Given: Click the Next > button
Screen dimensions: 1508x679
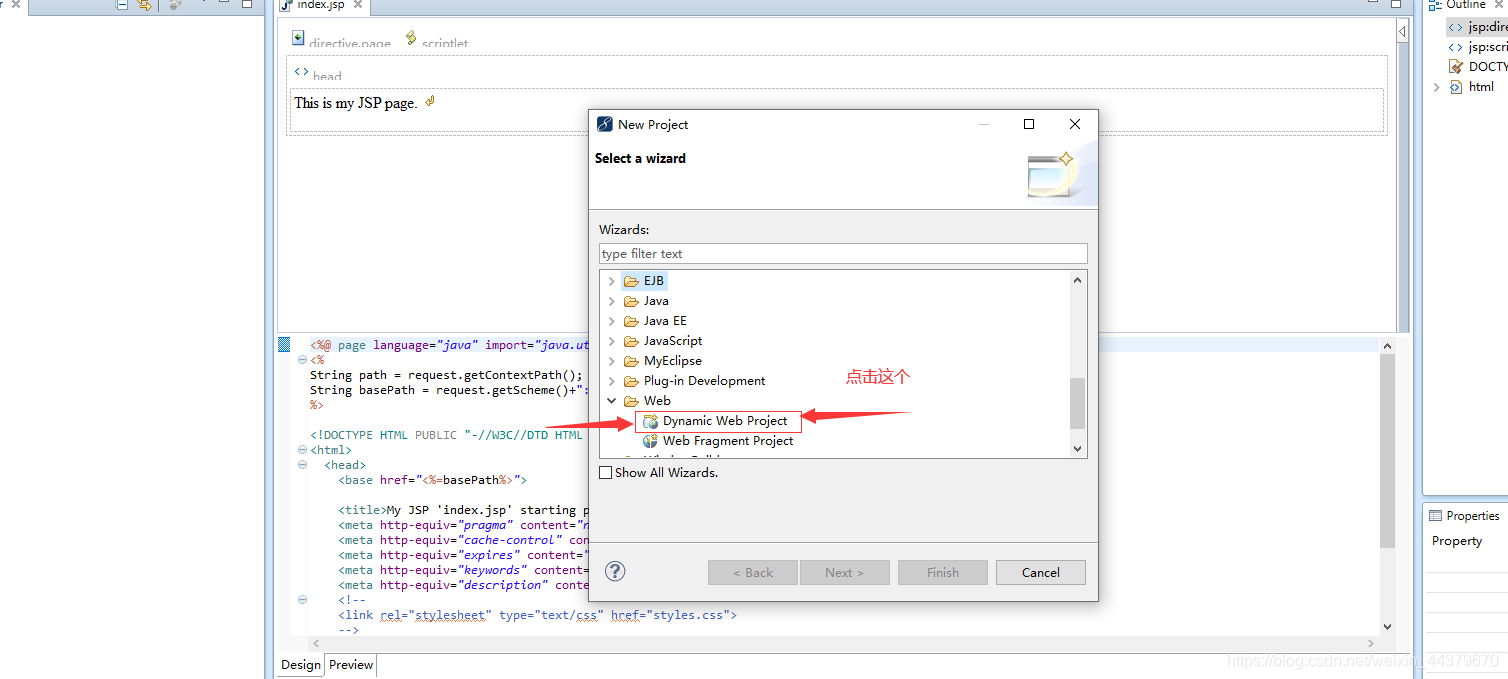Looking at the screenshot, I should pyautogui.click(x=844, y=573).
